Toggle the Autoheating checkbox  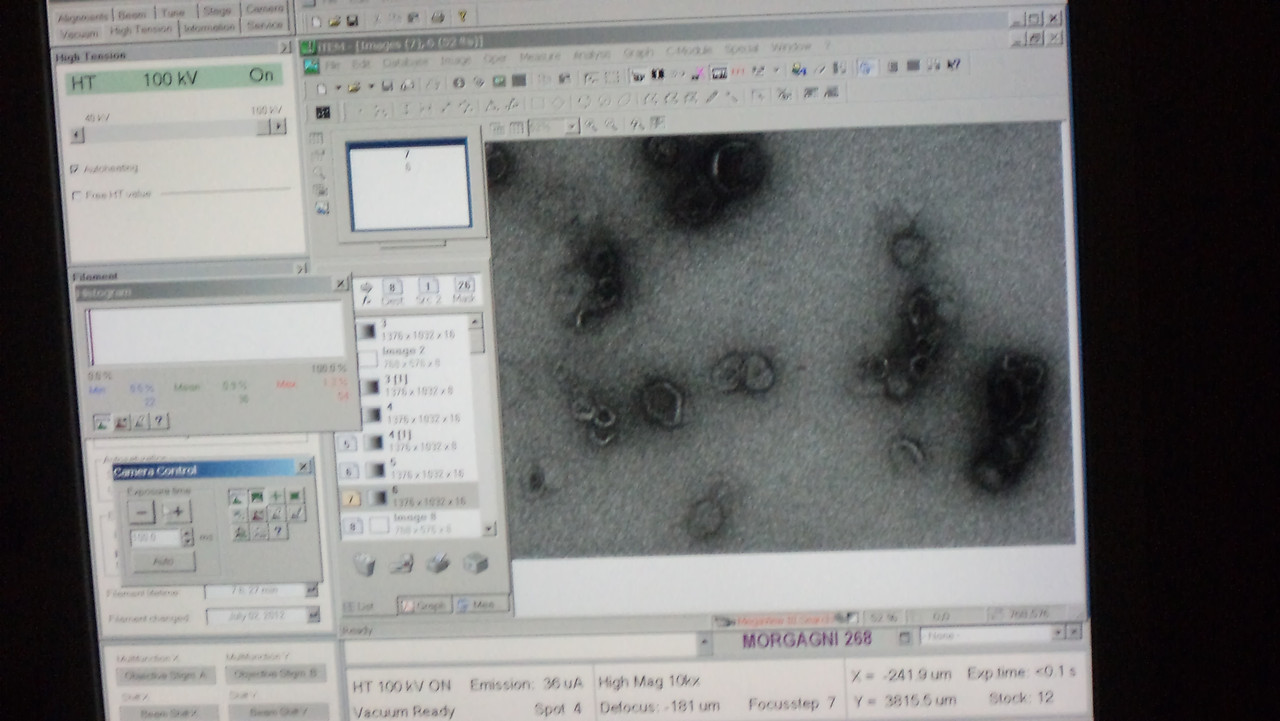tap(75, 169)
